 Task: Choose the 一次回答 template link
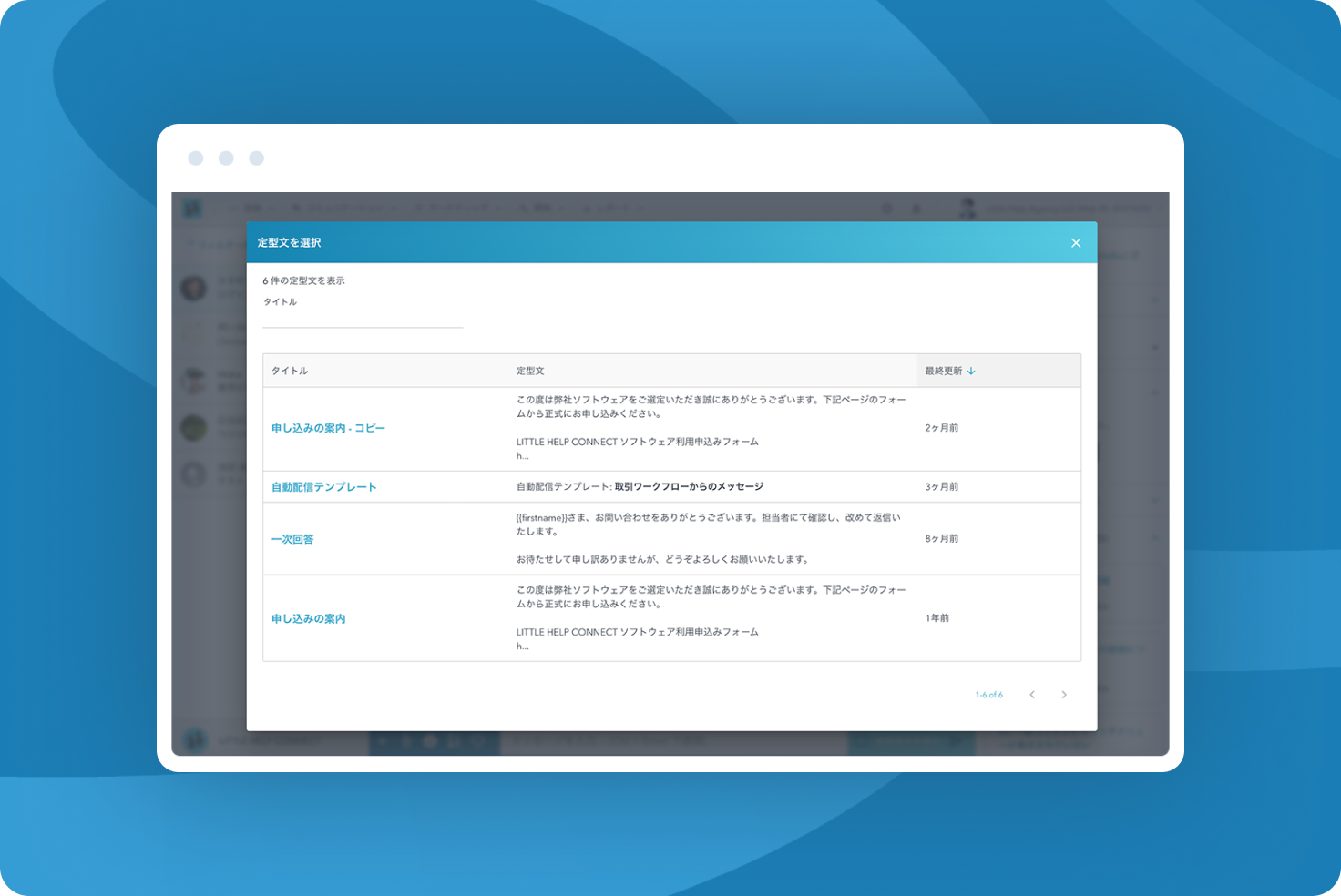(x=292, y=539)
